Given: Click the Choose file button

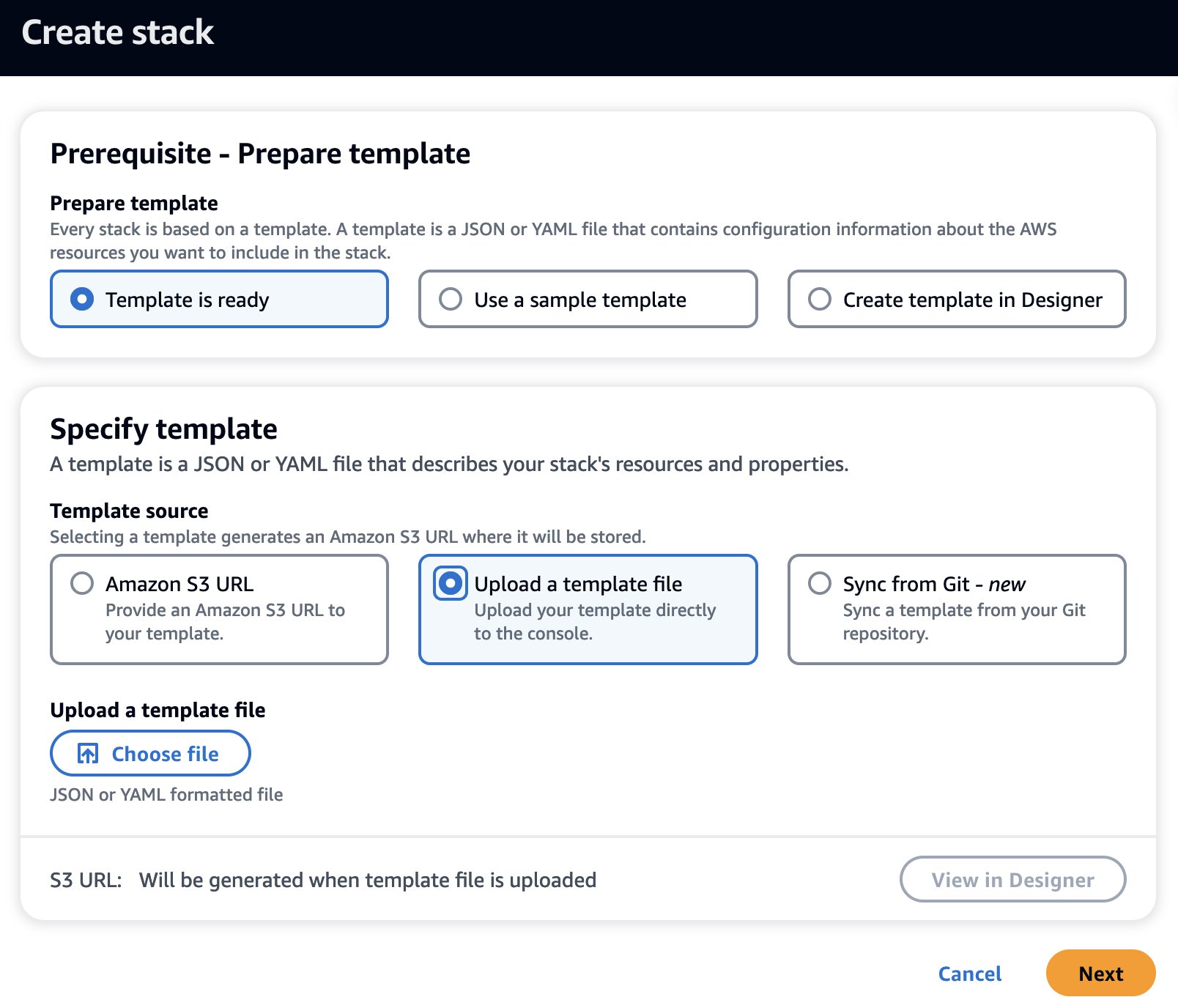Looking at the screenshot, I should pyautogui.click(x=150, y=753).
